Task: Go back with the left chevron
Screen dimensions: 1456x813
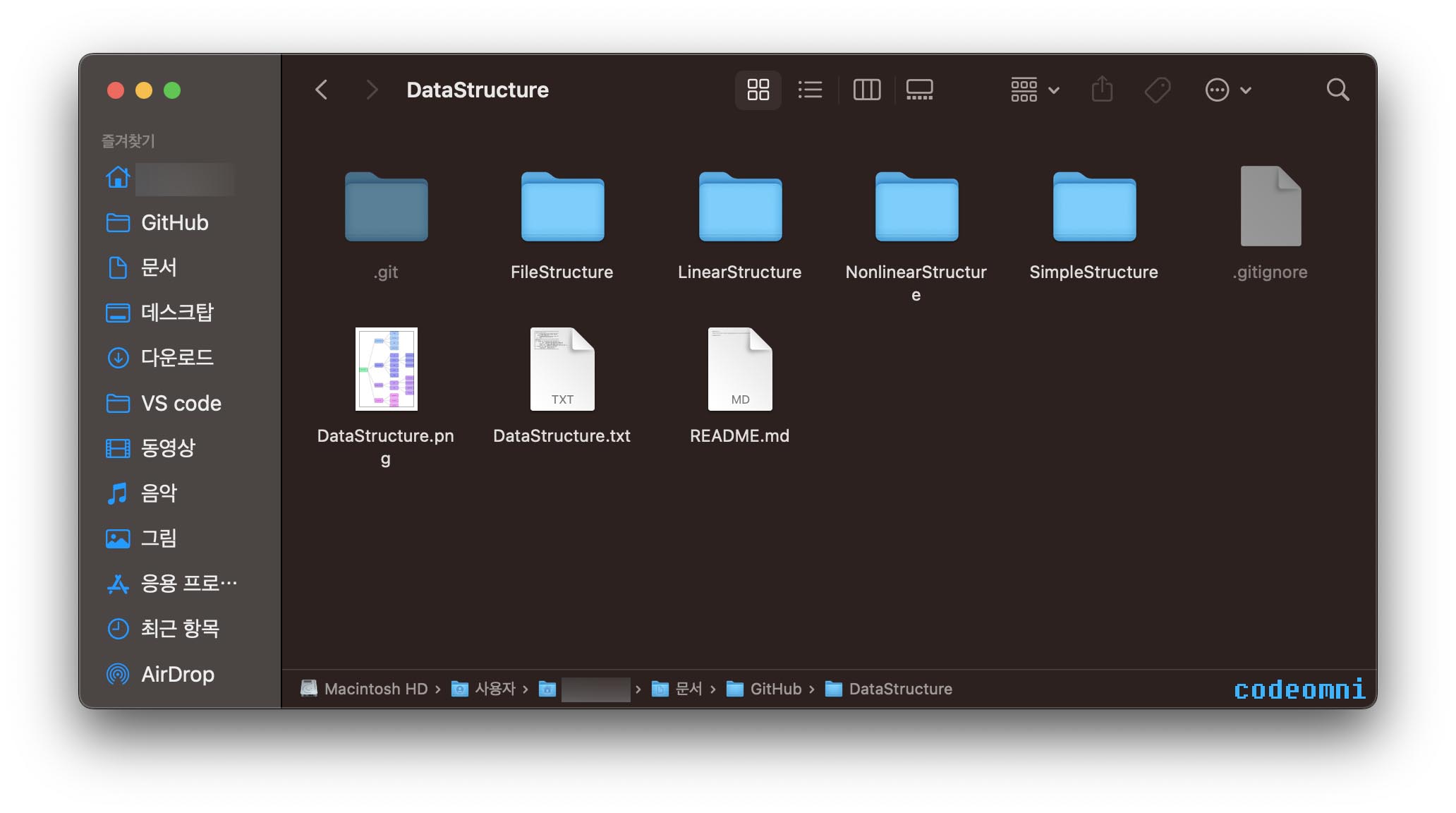Action: click(x=322, y=90)
